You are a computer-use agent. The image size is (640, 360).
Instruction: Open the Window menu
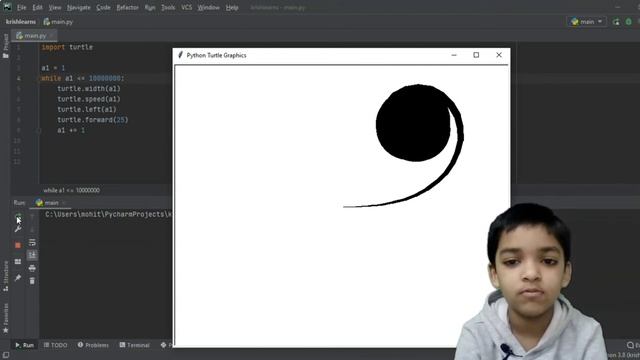[208, 7]
